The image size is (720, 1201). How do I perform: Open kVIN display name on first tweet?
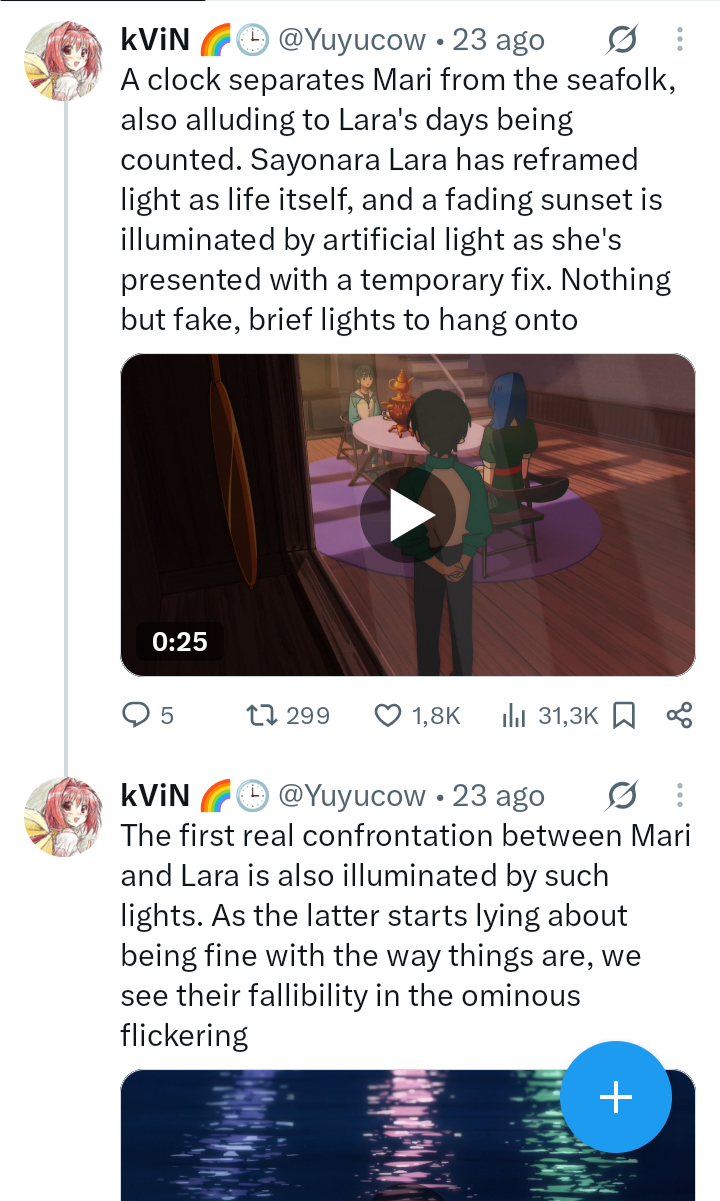click(156, 40)
